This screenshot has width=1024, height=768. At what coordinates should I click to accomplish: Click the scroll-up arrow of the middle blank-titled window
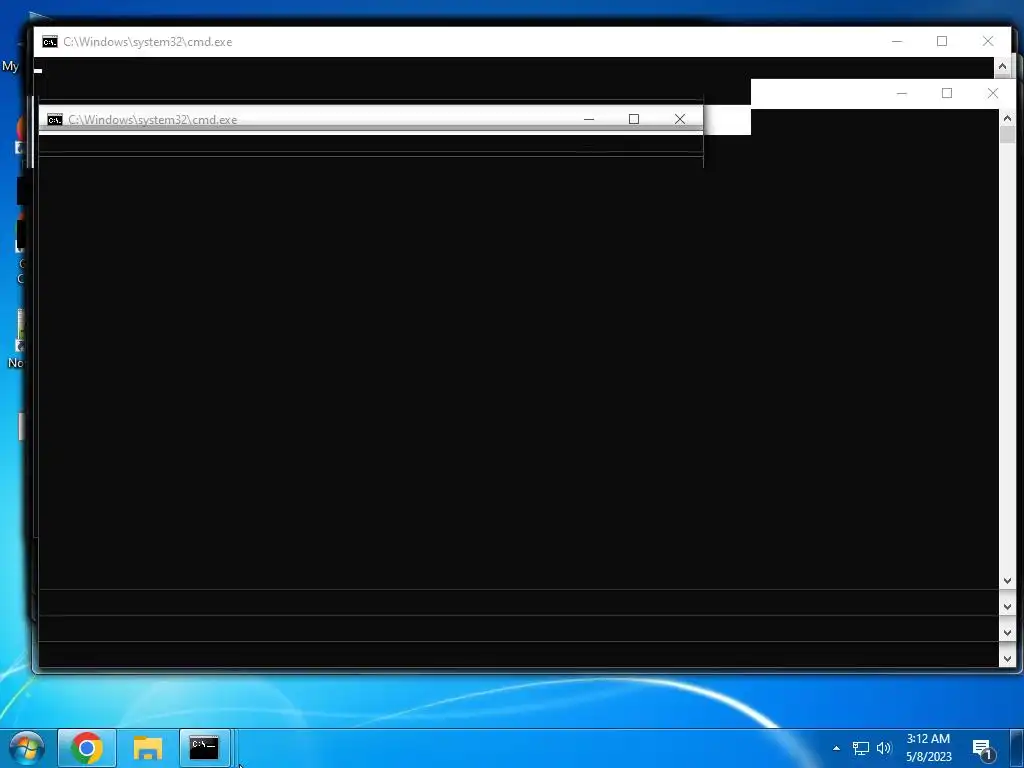pyautogui.click(x=1007, y=118)
